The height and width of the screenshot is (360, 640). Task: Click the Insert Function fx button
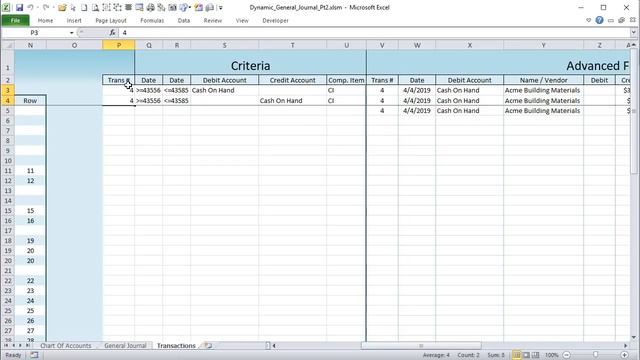tap(112, 33)
